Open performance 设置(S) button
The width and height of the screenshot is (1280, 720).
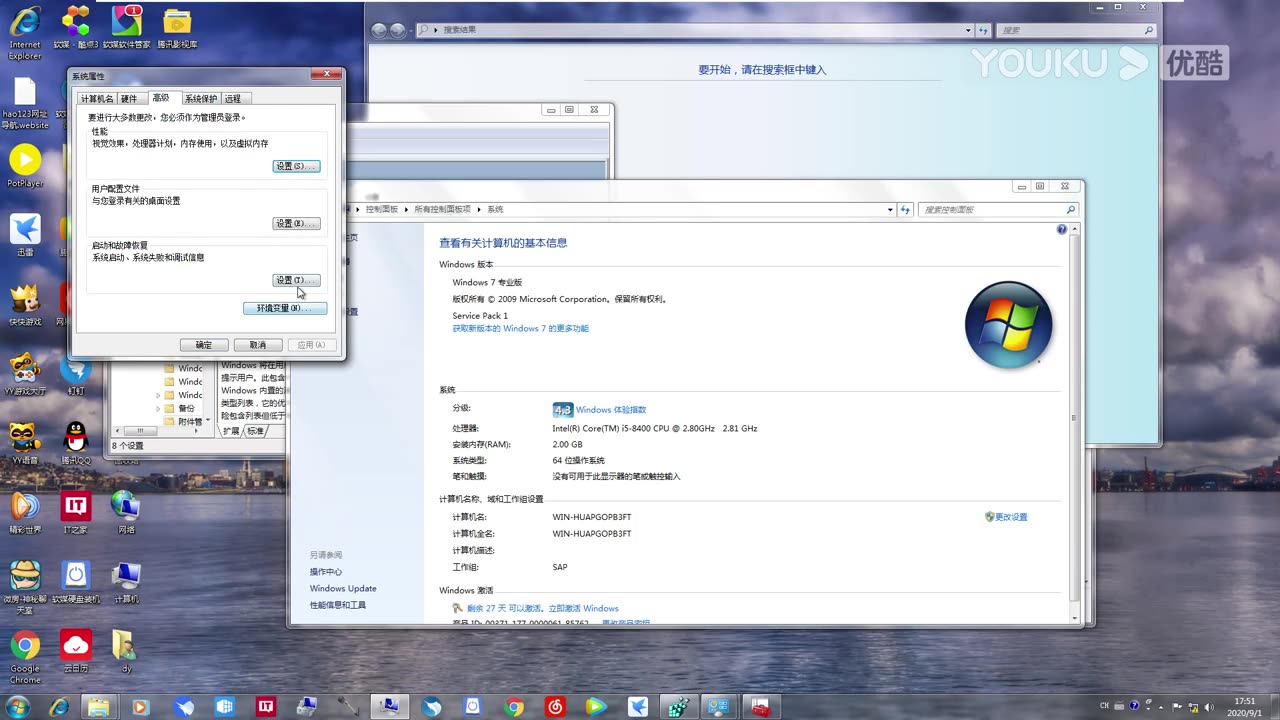[x=296, y=166]
